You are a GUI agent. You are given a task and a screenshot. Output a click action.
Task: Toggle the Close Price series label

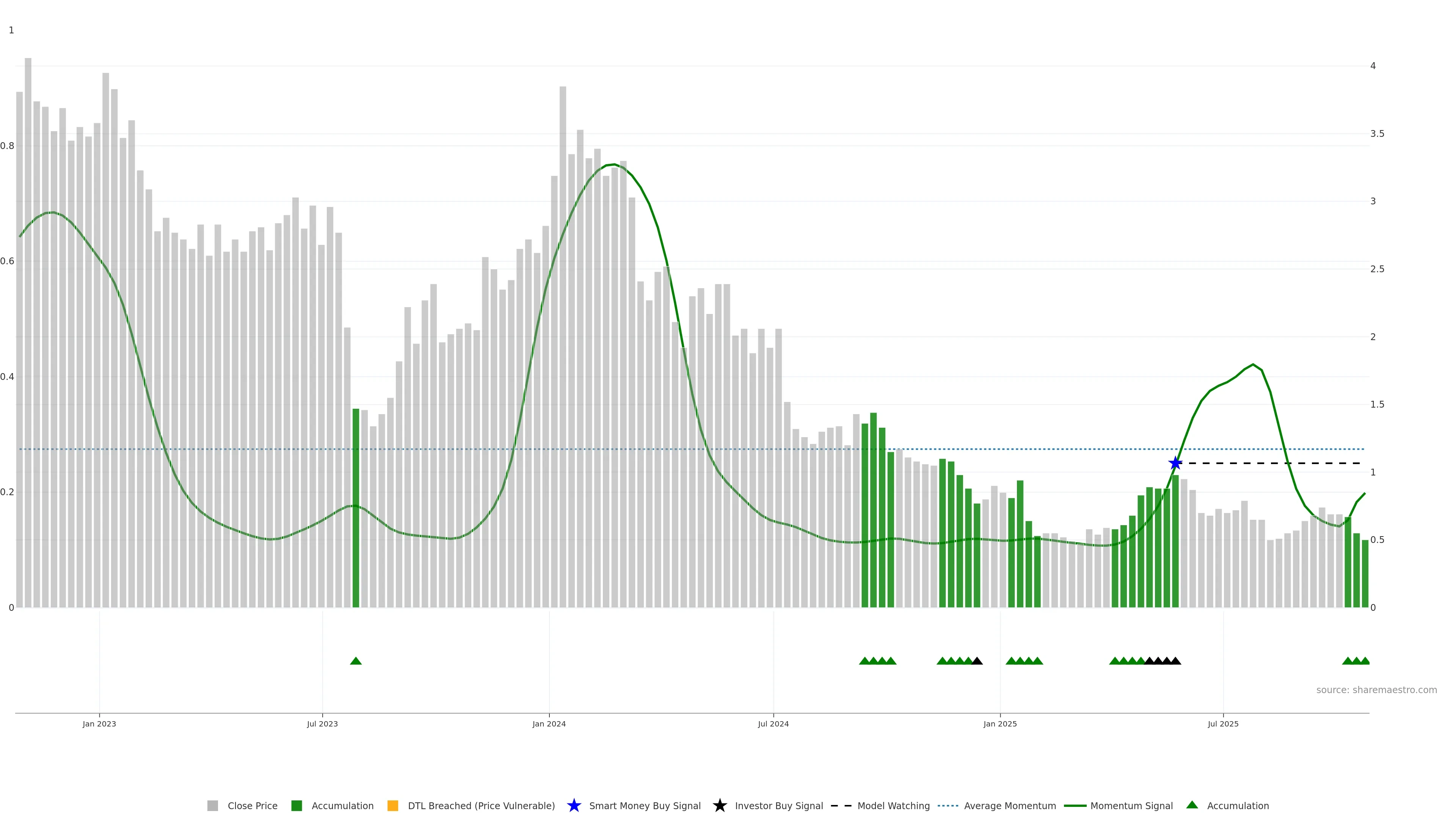[252, 805]
